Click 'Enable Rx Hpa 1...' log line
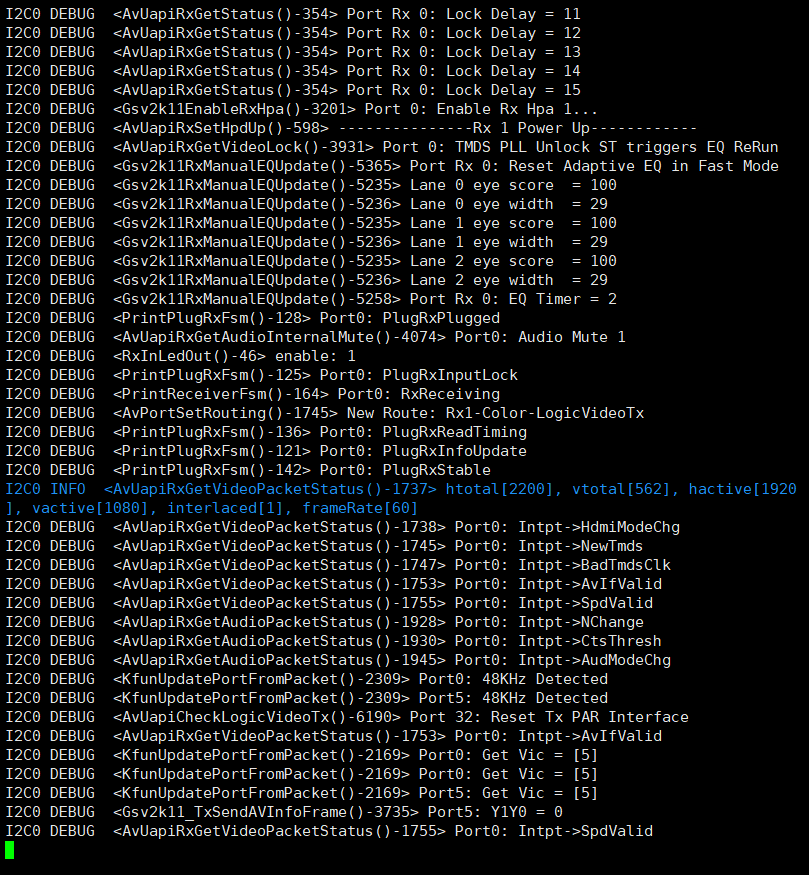The width and height of the screenshot is (809, 875). tap(301, 109)
